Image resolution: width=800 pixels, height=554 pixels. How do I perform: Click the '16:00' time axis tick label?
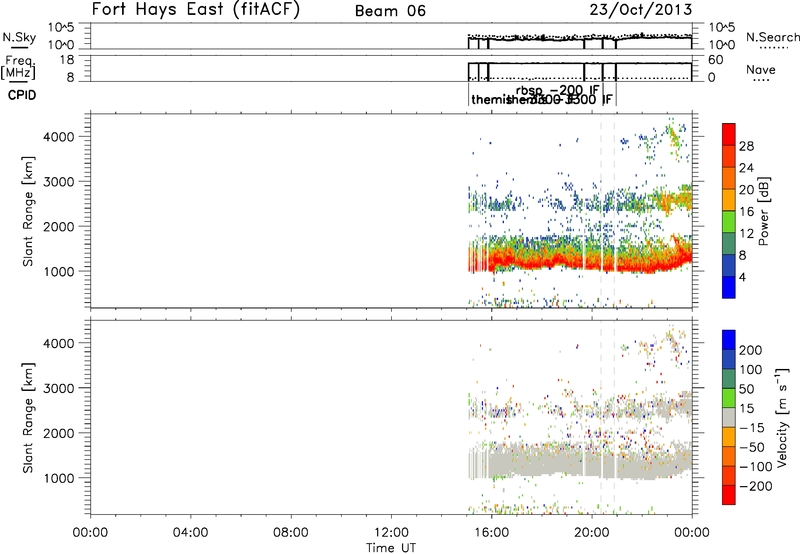(x=491, y=533)
